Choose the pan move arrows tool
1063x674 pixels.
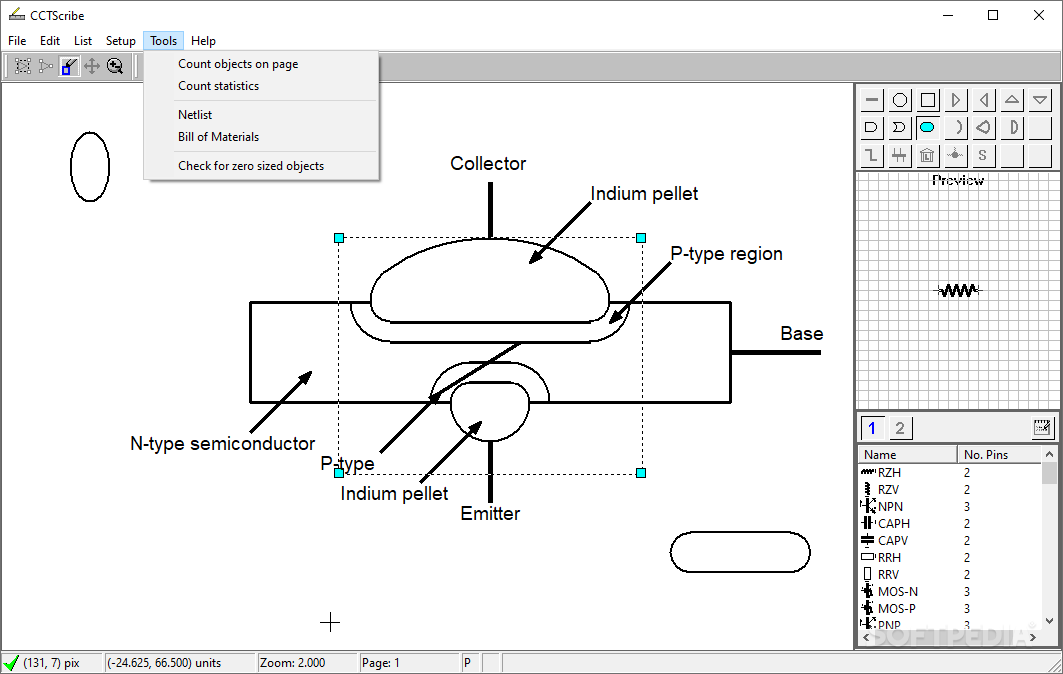tap(92, 66)
